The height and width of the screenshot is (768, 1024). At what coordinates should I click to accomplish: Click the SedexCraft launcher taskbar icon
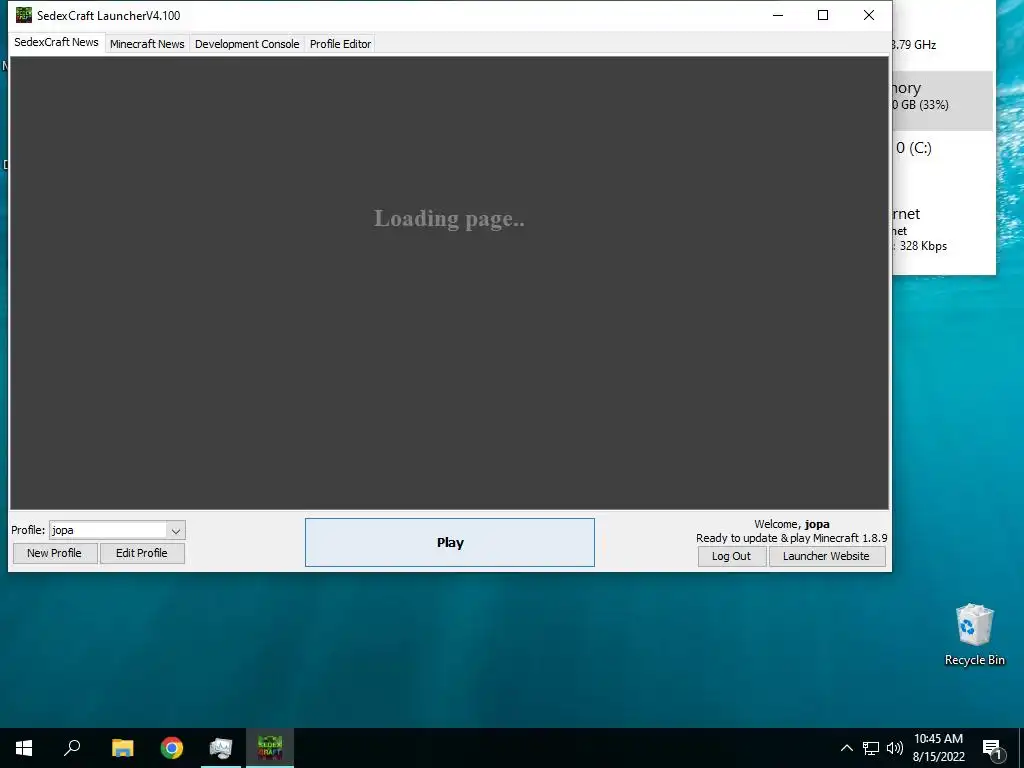coord(270,748)
